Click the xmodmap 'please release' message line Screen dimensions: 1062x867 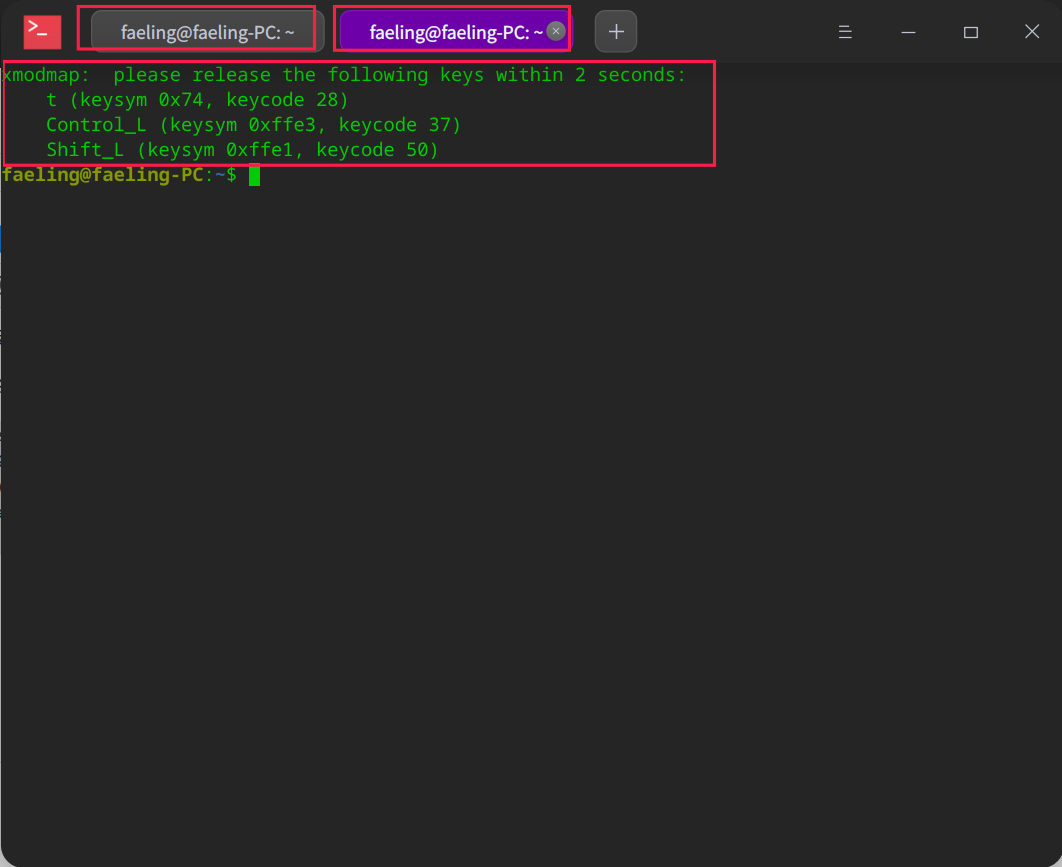tap(344, 75)
